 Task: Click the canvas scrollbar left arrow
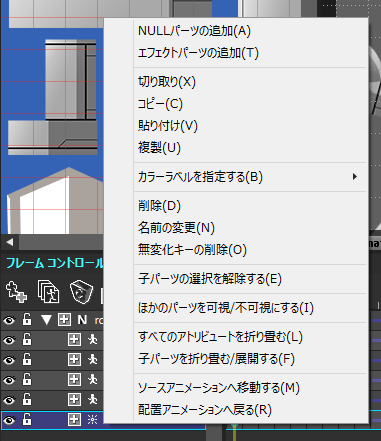coord(10,242)
